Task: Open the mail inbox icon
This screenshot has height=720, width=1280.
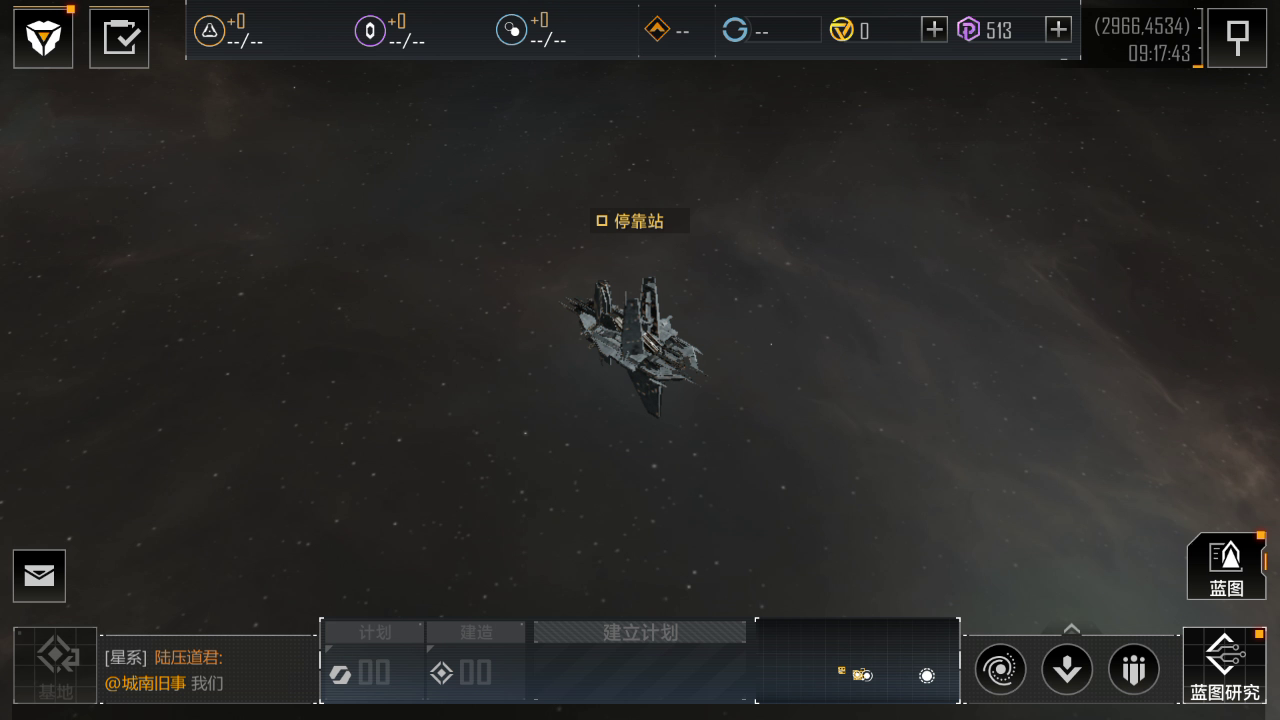Action: 39,576
